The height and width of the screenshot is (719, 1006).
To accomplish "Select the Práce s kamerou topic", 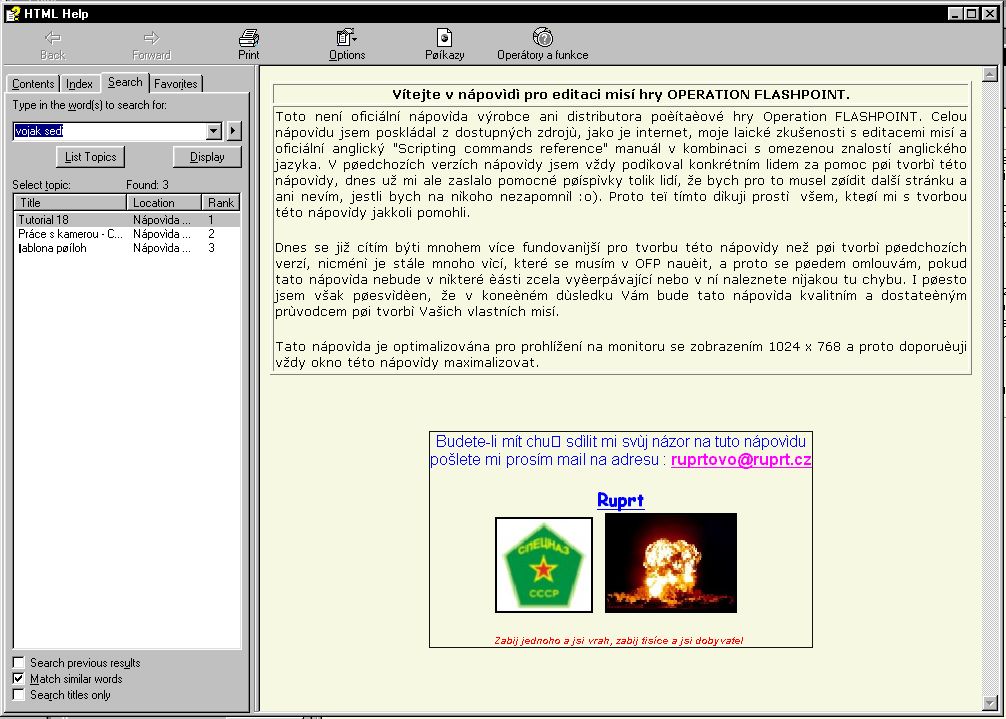I will (127, 233).
